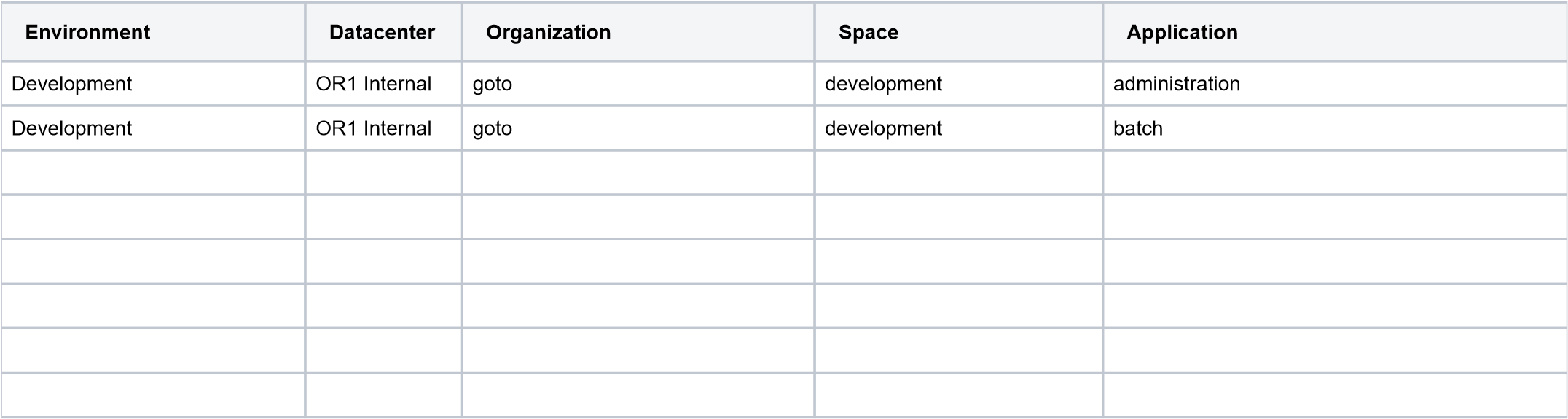Select the fifth row's Organization cell
This screenshot has height=419, width=1568.
[x=638, y=262]
